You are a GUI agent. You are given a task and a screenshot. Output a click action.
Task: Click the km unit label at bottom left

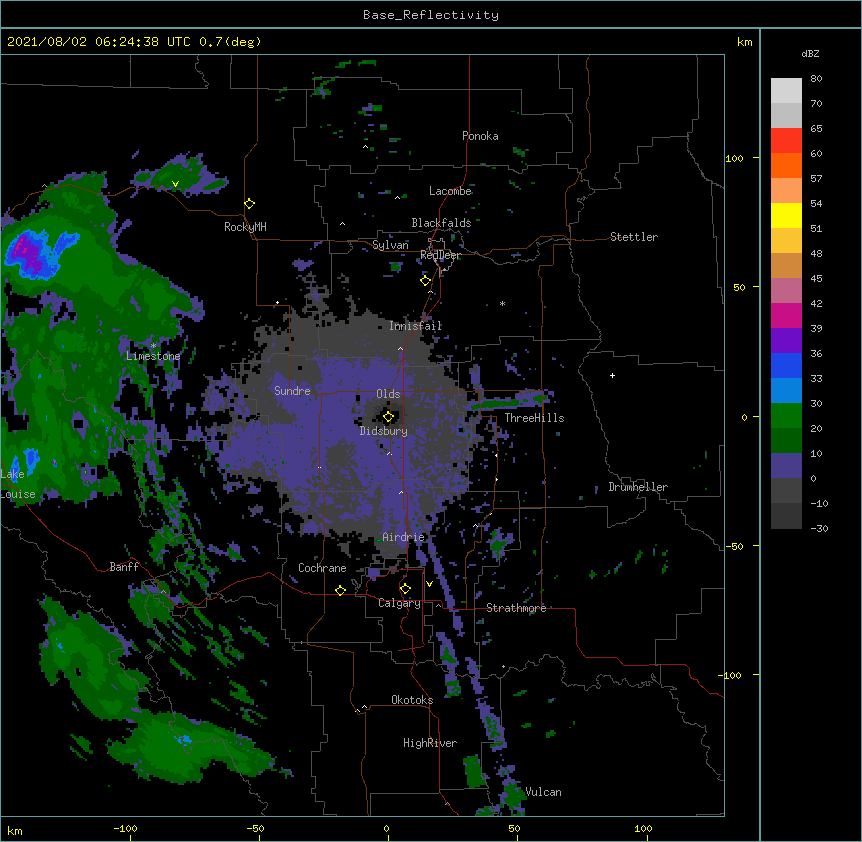(x=15, y=830)
